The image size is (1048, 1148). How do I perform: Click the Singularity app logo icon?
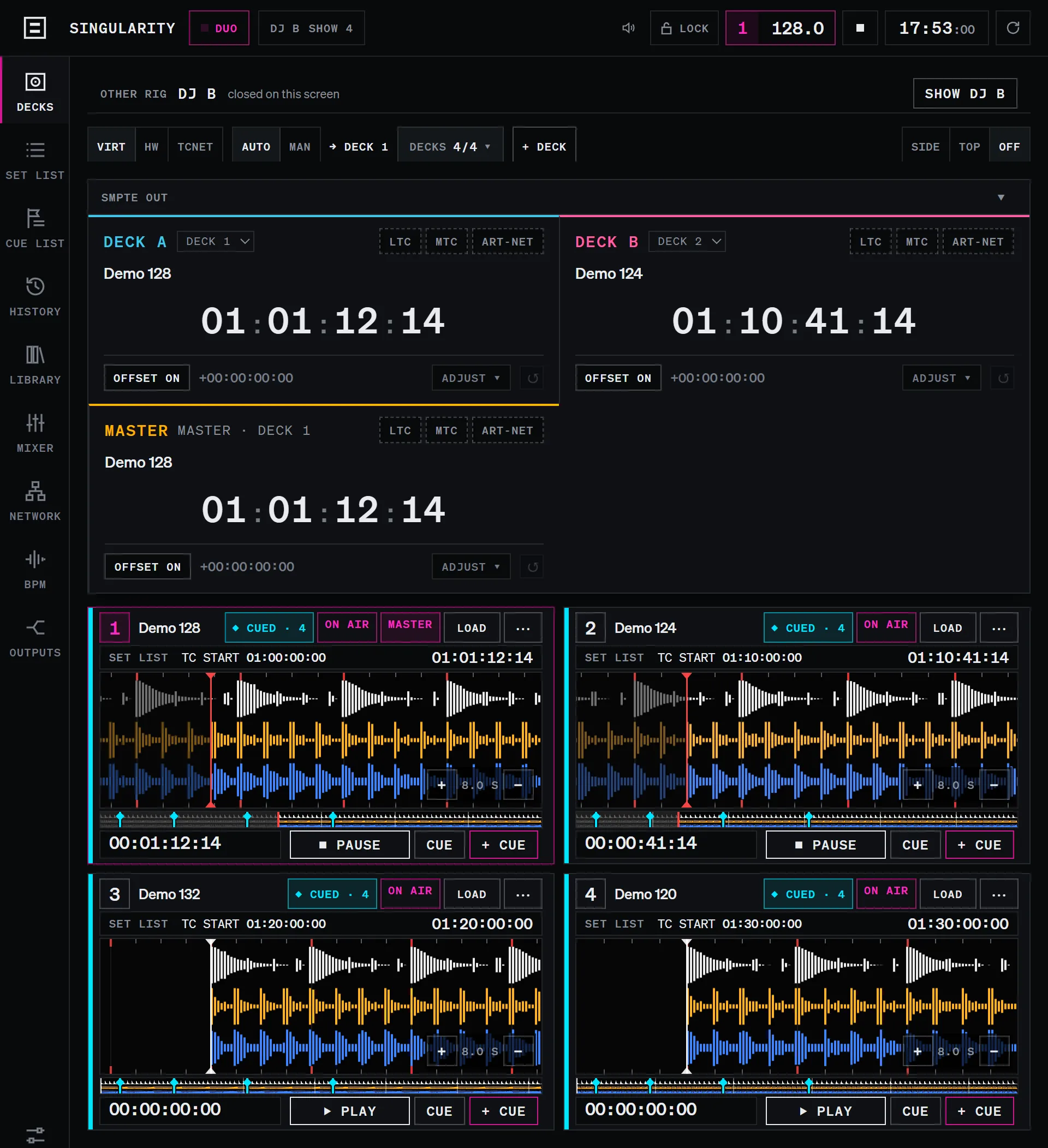tap(35, 28)
